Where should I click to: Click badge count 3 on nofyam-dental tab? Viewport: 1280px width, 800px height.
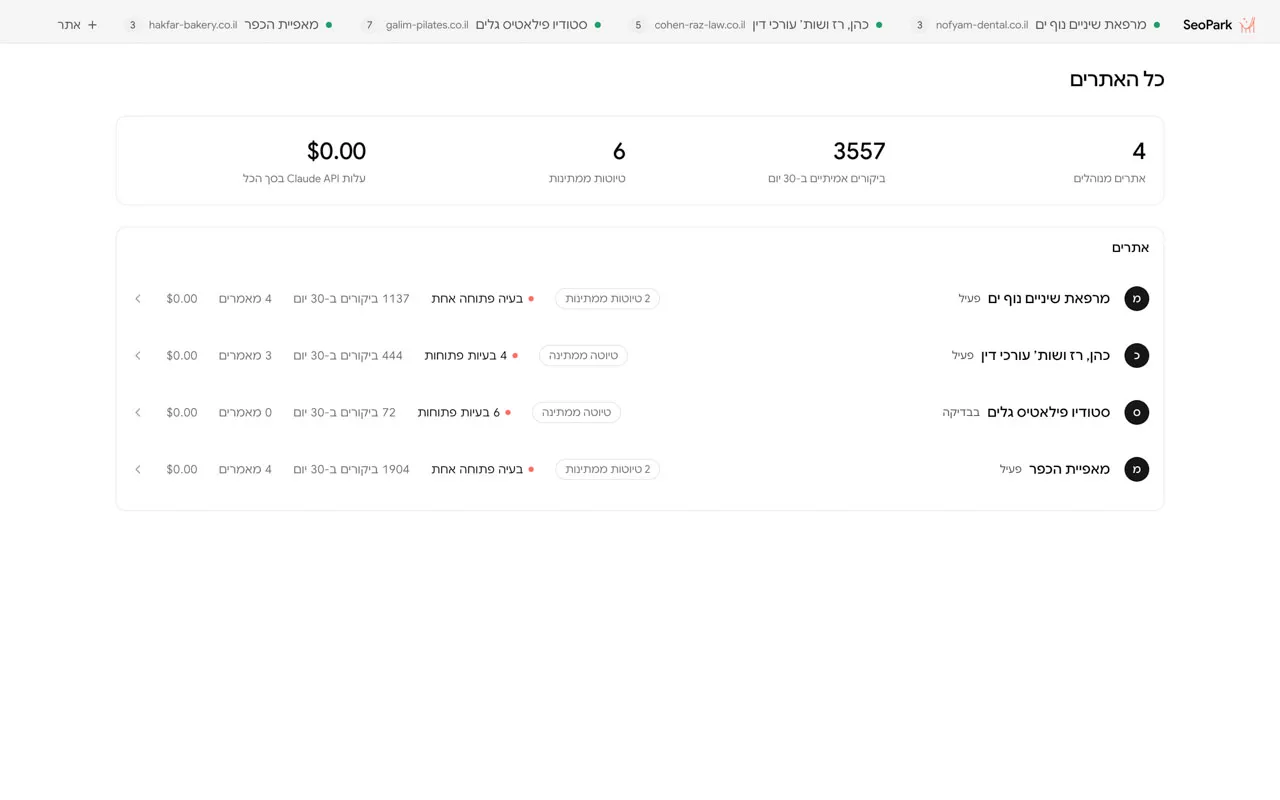tap(919, 25)
